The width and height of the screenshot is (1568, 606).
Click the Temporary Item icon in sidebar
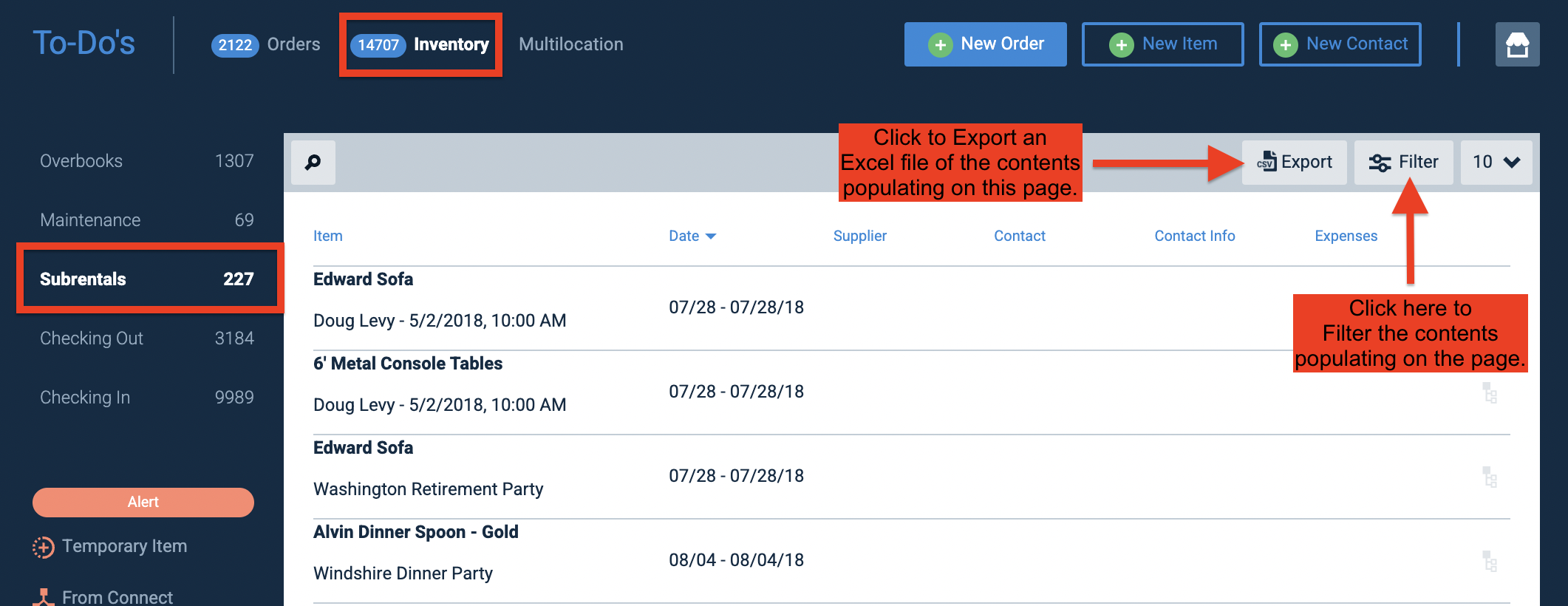[44, 547]
